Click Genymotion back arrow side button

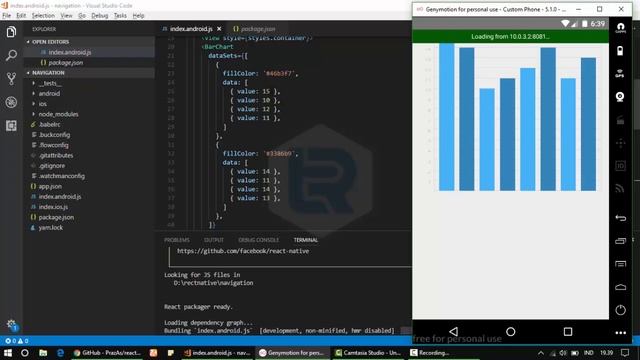point(620,218)
